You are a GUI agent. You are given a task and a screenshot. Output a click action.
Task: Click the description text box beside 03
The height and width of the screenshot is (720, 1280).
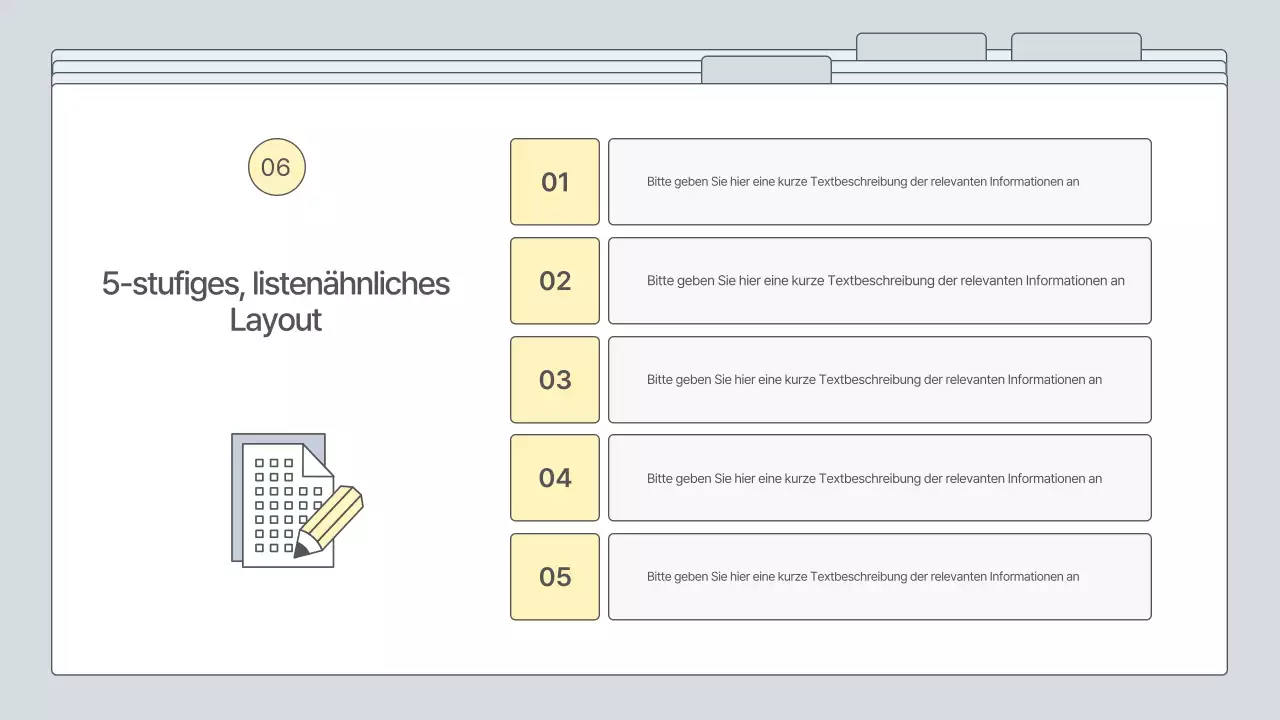pyautogui.click(x=879, y=380)
